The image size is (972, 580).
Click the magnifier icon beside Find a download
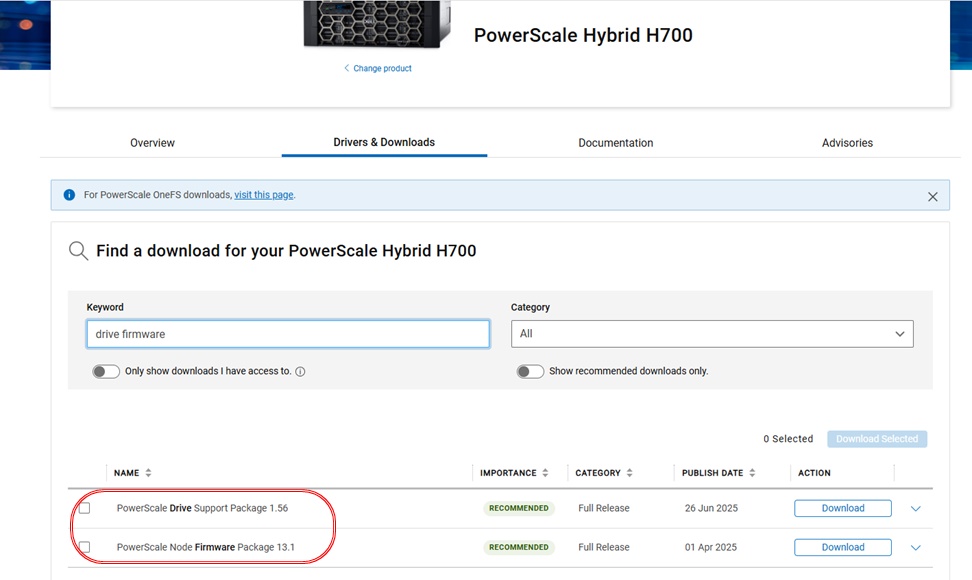pyautogui.click(x=78, y=251)
